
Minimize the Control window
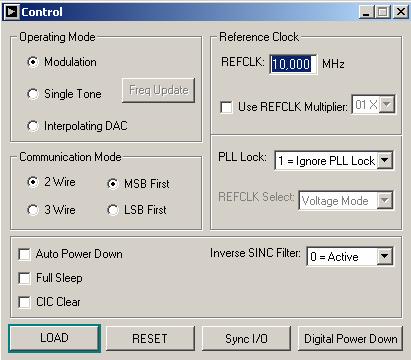[366, 12]
